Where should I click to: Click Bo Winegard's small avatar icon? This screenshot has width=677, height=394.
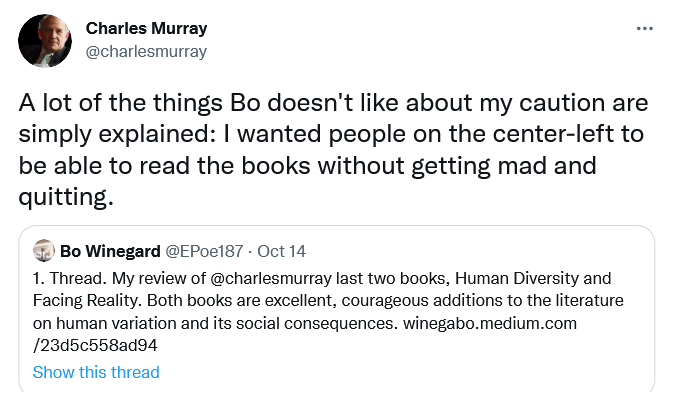pos(44,251)
